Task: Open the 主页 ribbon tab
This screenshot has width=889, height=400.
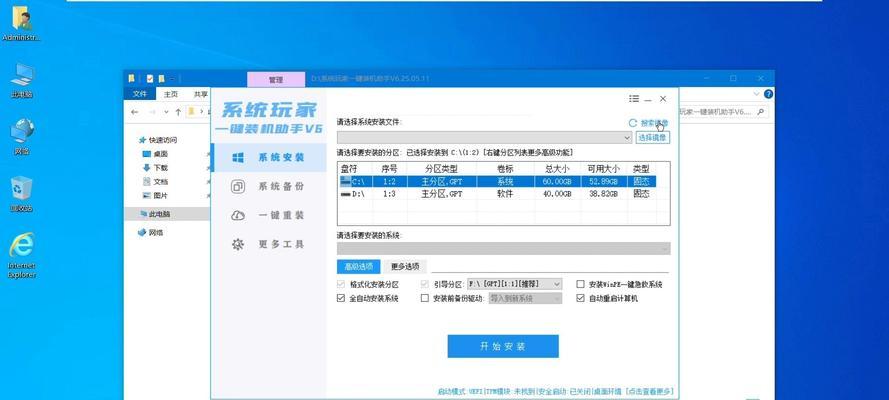Action: [171, 94]
